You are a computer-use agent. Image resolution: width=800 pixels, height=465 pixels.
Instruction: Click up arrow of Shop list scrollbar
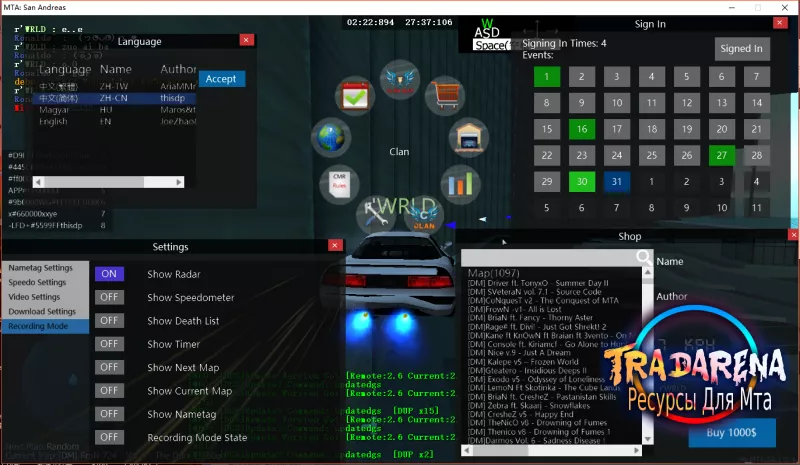coord(647,272)
